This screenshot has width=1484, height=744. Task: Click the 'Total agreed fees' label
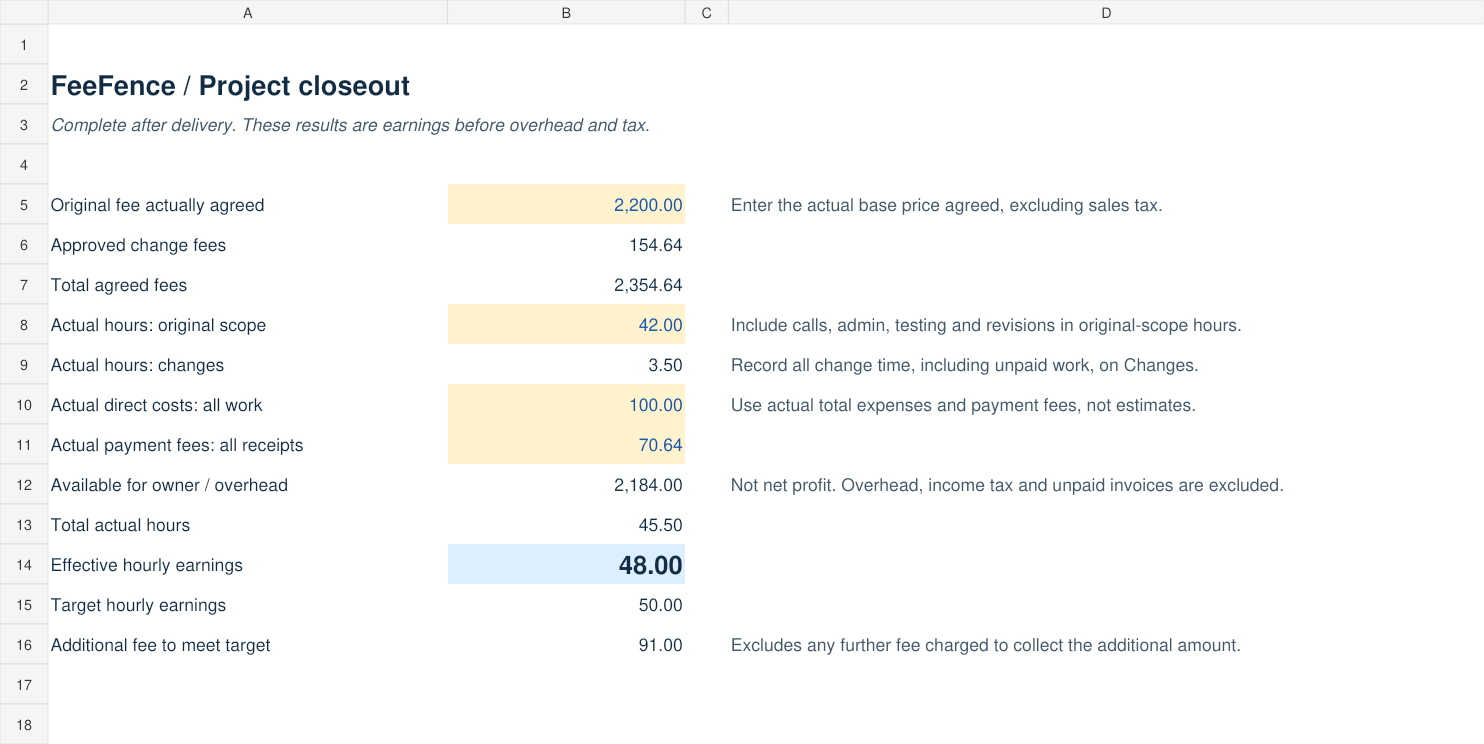coord(119,285)
